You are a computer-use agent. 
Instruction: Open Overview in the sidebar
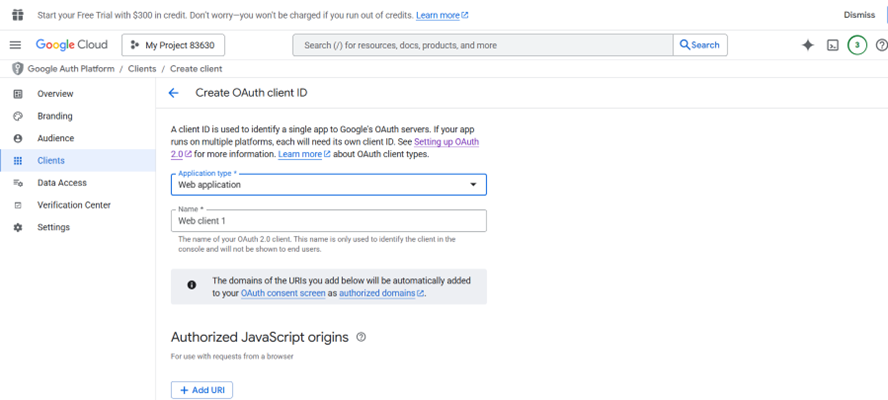(x=78, y=94)
